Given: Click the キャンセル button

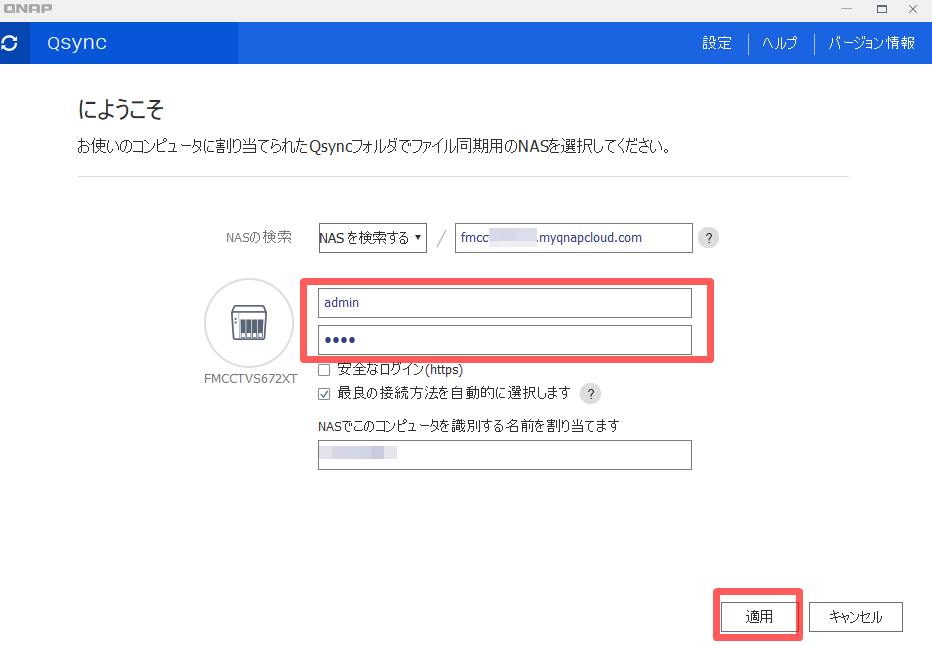Looking at the screenshot, I should (x=856, y=617).
